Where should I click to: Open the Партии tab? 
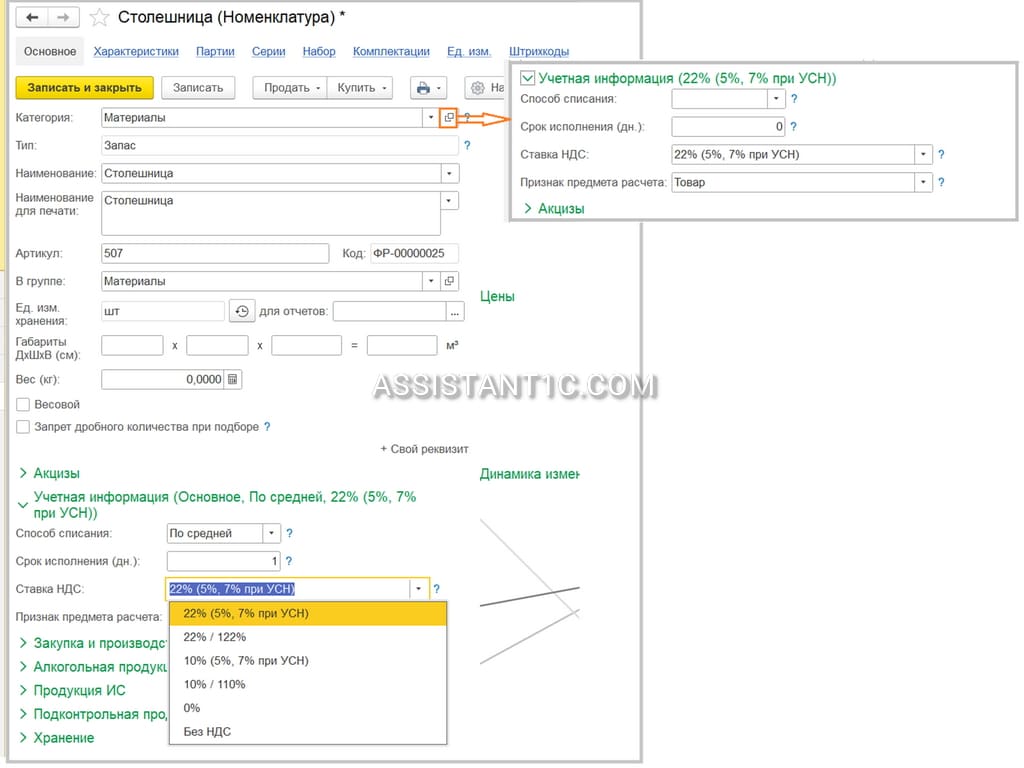215,52
